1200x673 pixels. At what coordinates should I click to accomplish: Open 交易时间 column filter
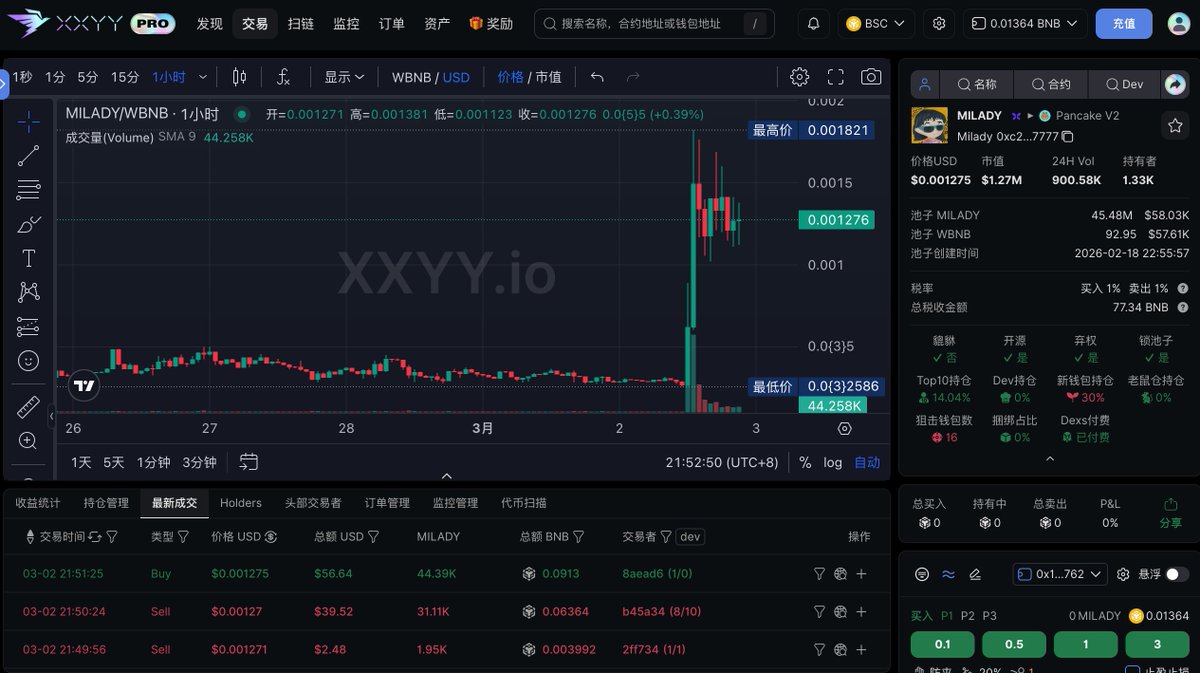pos(113,537)
